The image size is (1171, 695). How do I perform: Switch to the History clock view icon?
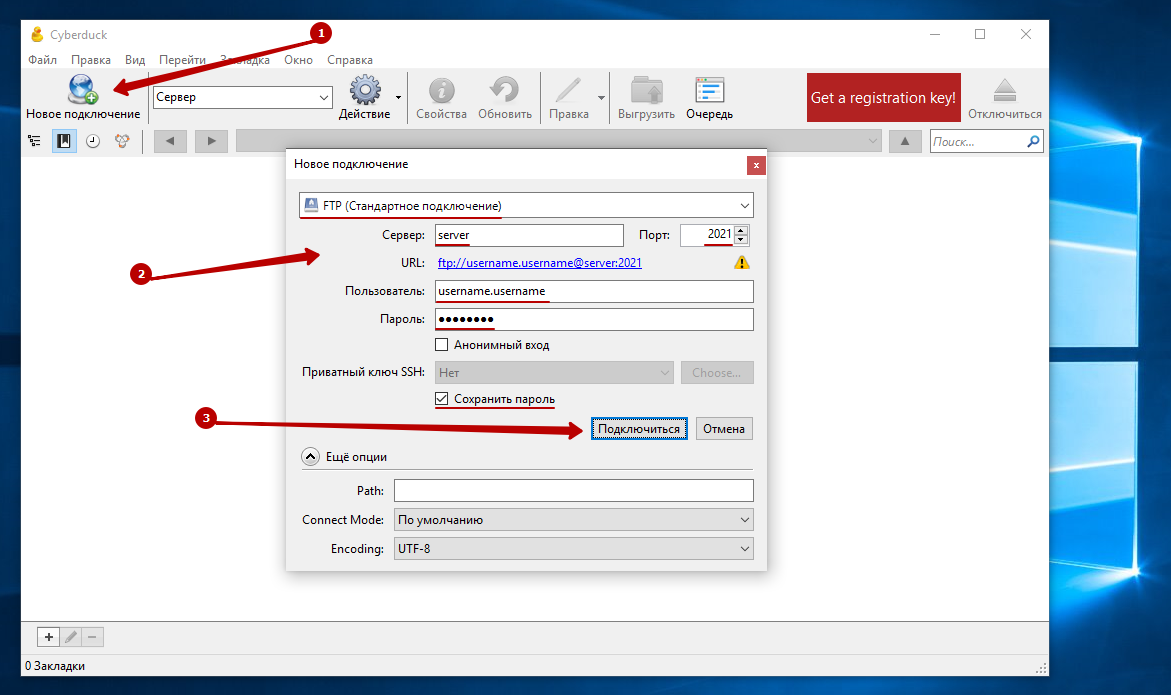(x=93, y=142)
